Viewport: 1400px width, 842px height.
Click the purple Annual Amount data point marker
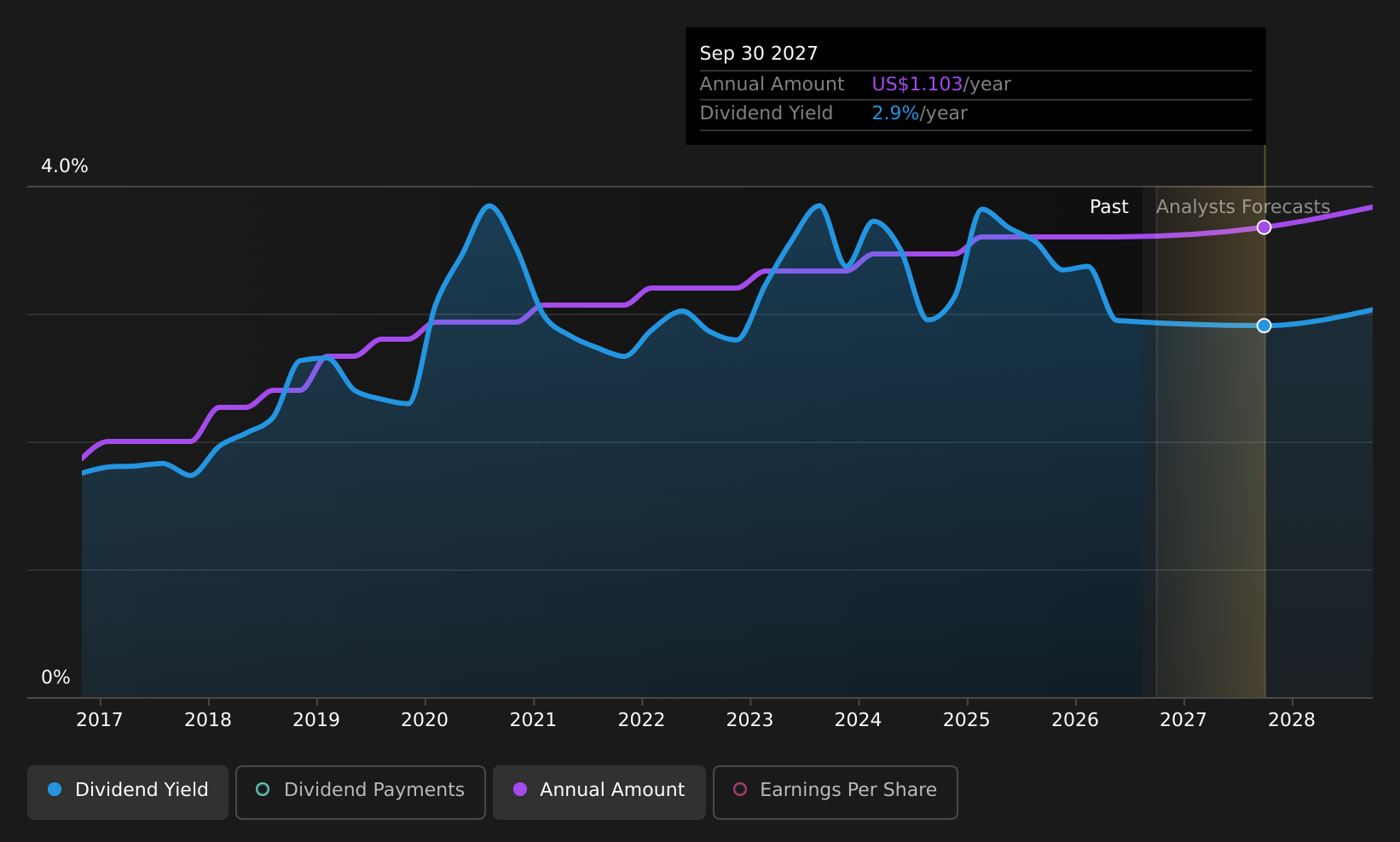pos(1264,228)
